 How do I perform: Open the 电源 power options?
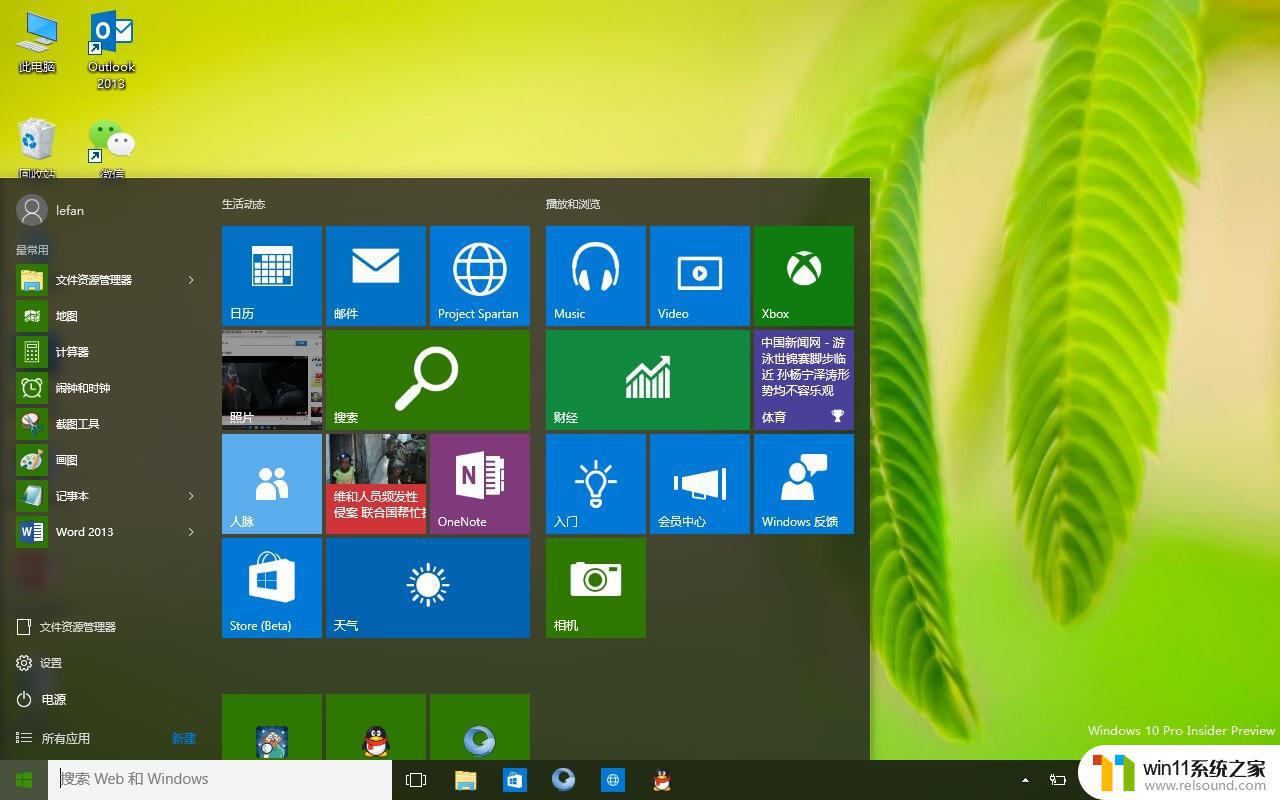coord(41,699)
